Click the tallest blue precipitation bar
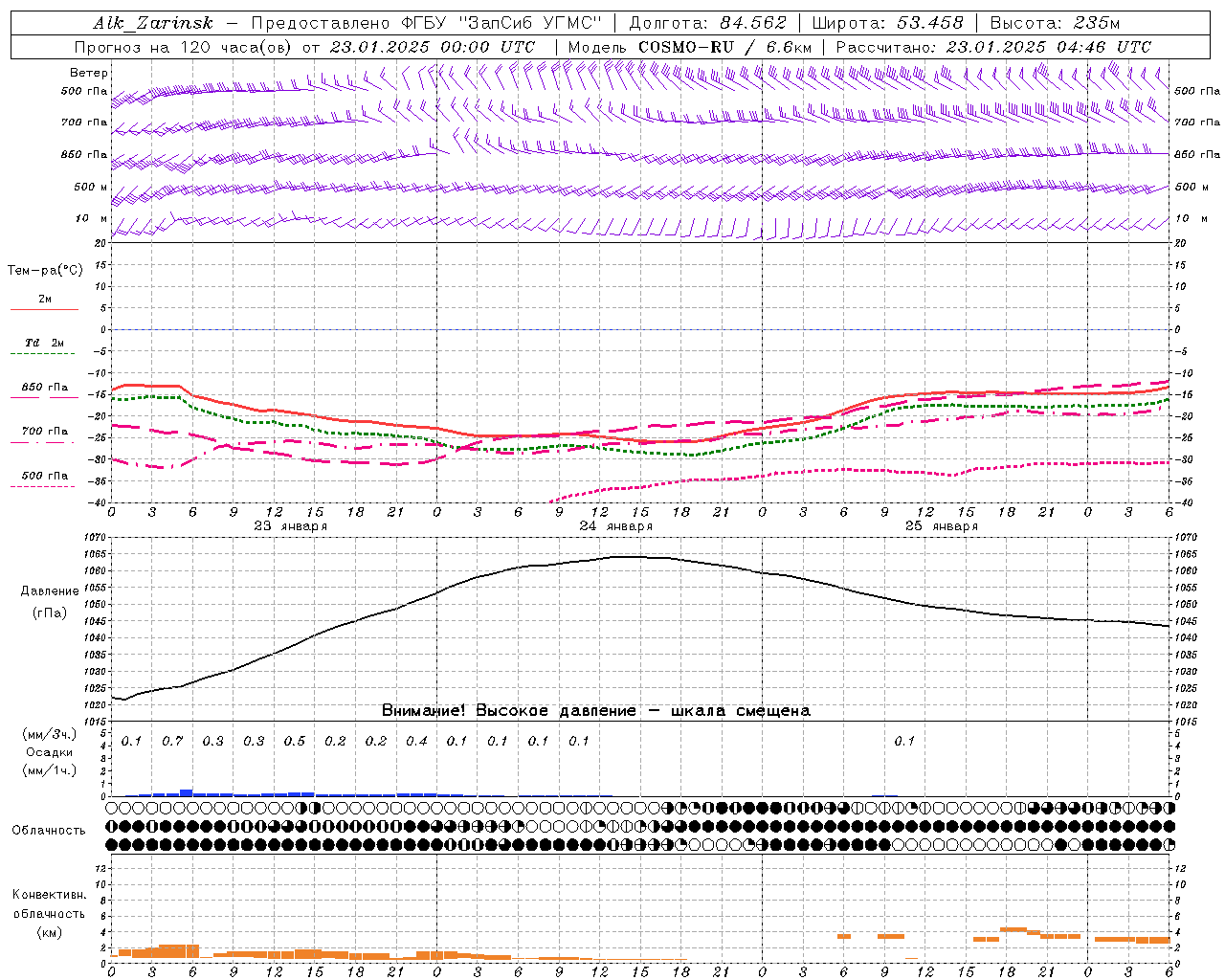 tap(187, 792)
